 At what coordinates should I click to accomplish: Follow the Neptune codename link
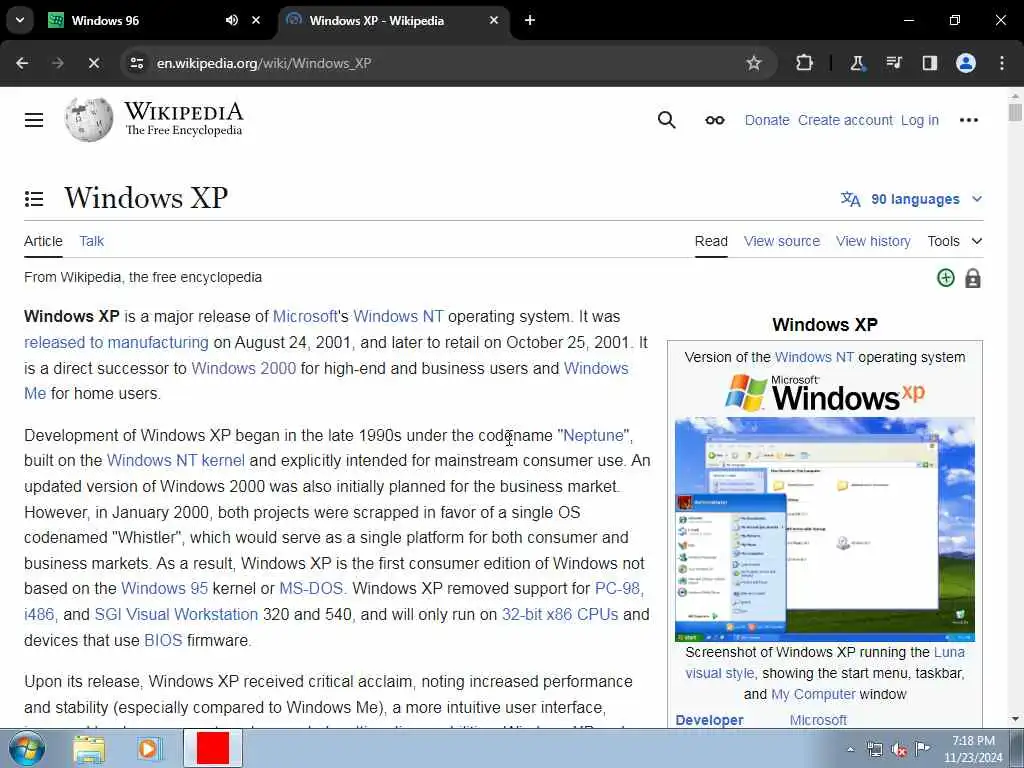pos(593,436)
